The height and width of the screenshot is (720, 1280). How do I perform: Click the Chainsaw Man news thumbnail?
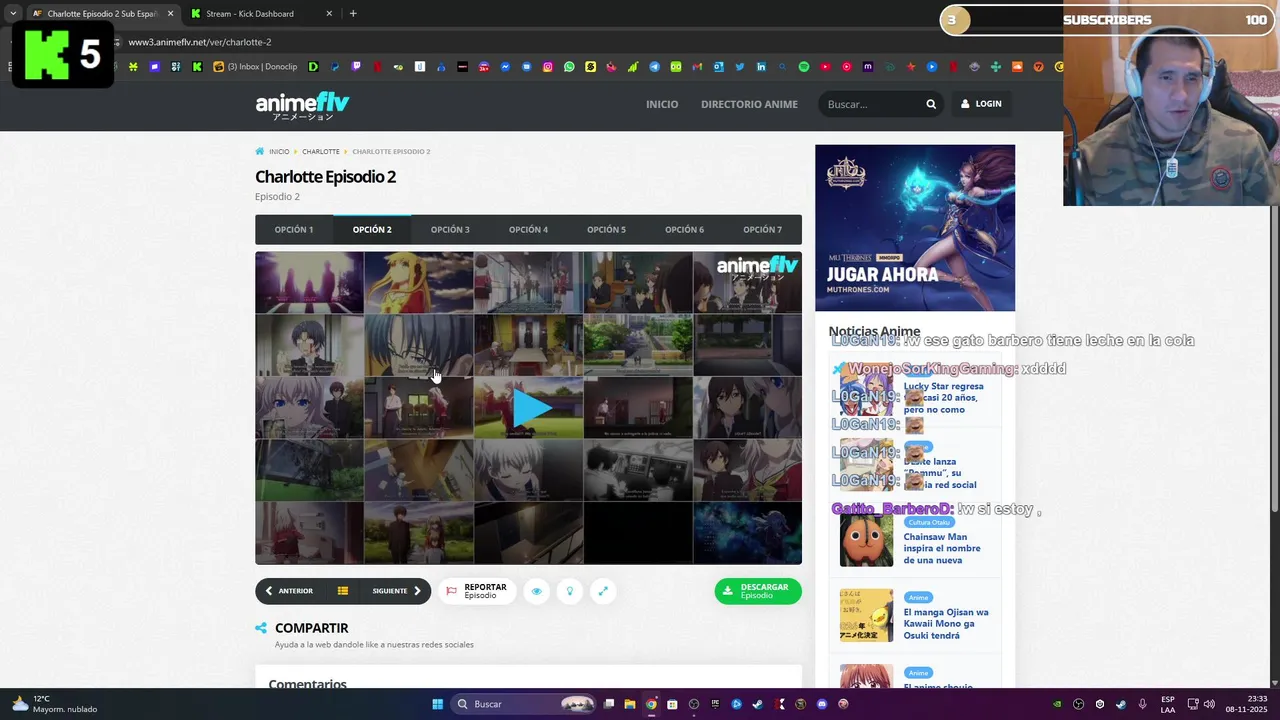point(866,540)
